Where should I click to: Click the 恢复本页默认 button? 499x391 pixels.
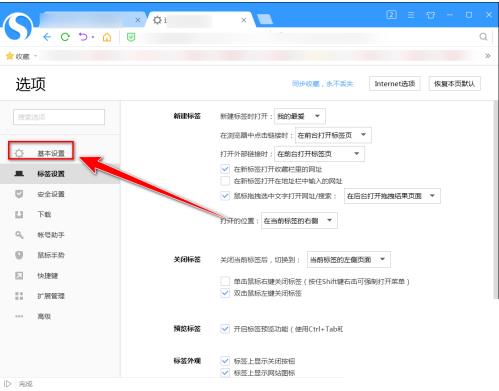pos(454,83)
